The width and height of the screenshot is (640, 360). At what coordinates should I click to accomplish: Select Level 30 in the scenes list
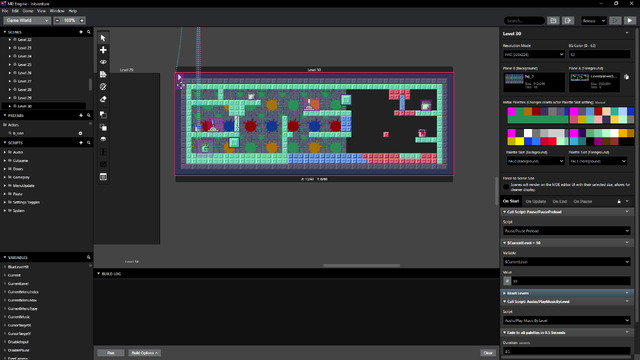[43, 106]
